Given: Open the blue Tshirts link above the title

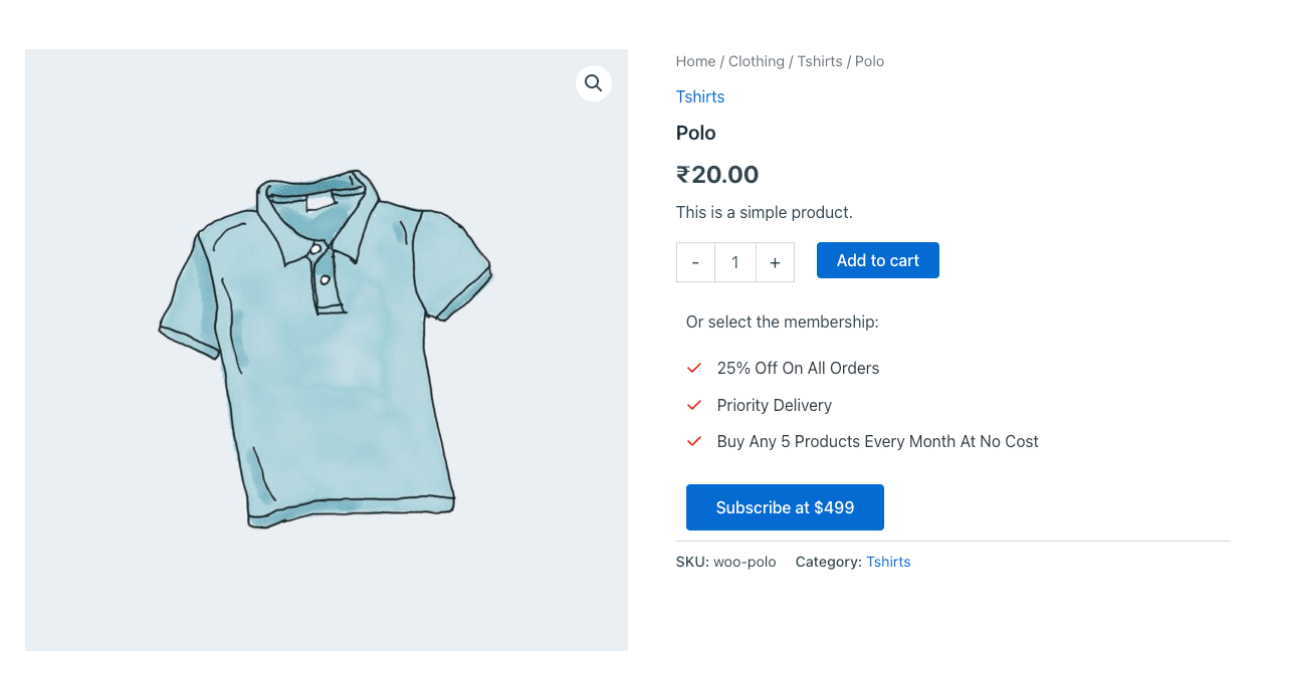Looking at the screenshot, I should click(x=700, y=97).
